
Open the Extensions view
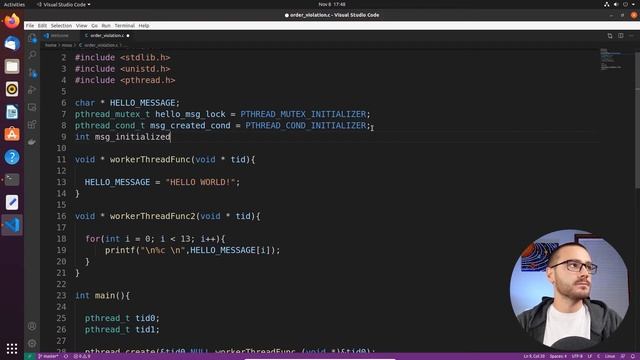tap(32, 124)
